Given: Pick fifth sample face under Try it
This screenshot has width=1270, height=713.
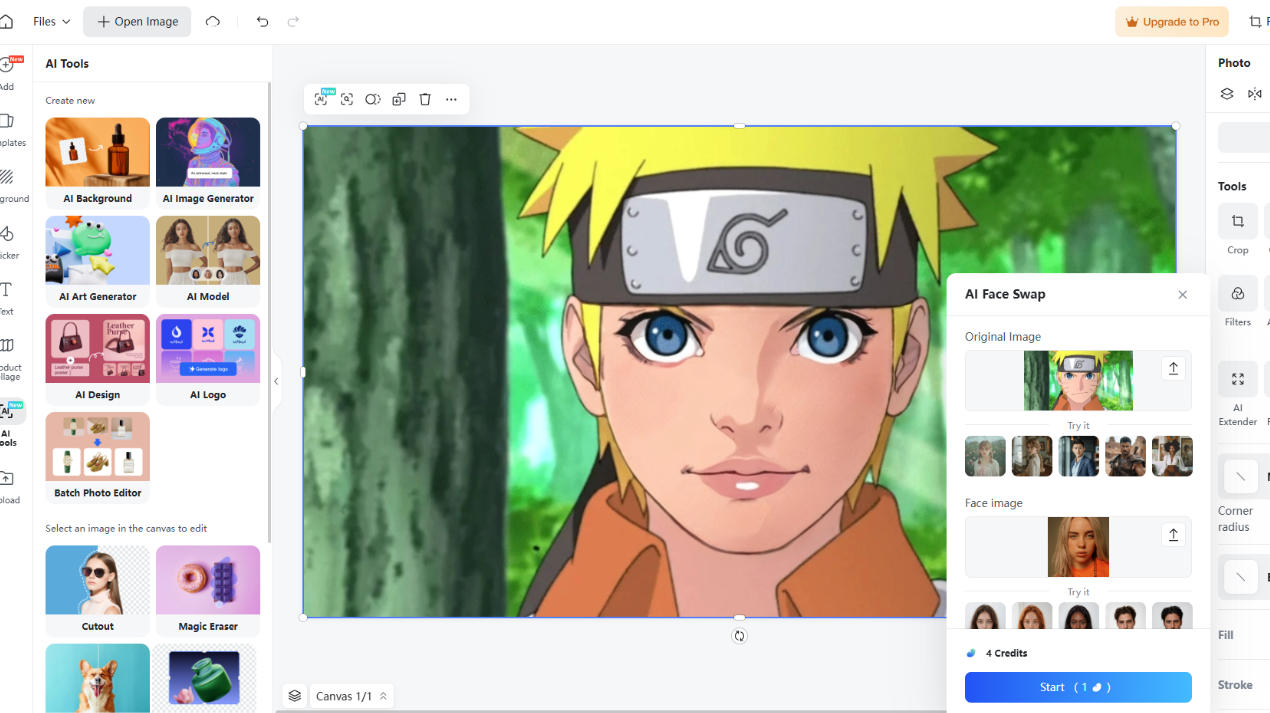Looking at the screenshot, I should (1172, 616).
